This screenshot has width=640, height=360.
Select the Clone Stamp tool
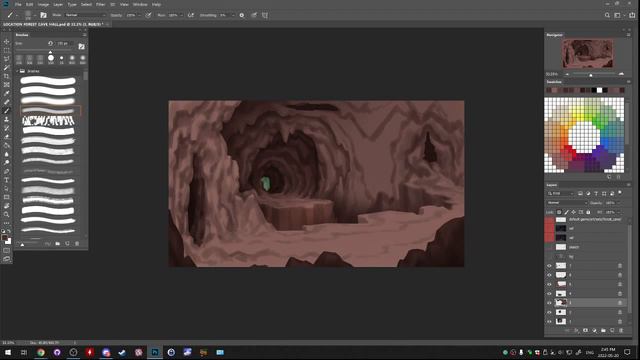[7, 119]
